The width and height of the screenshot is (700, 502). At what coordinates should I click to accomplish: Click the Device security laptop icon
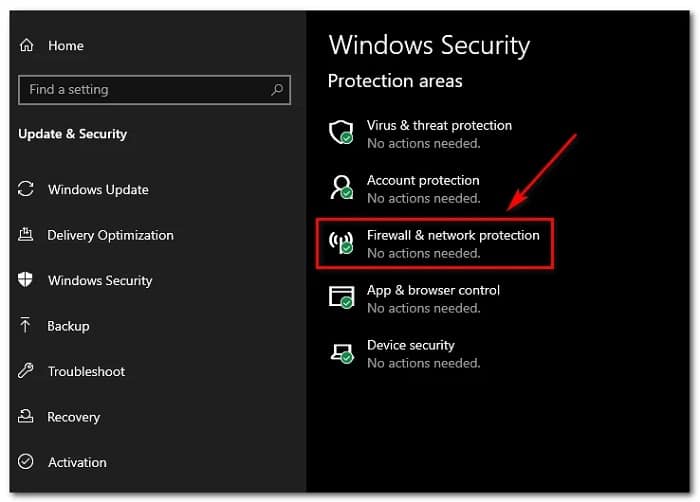point(341,352)
